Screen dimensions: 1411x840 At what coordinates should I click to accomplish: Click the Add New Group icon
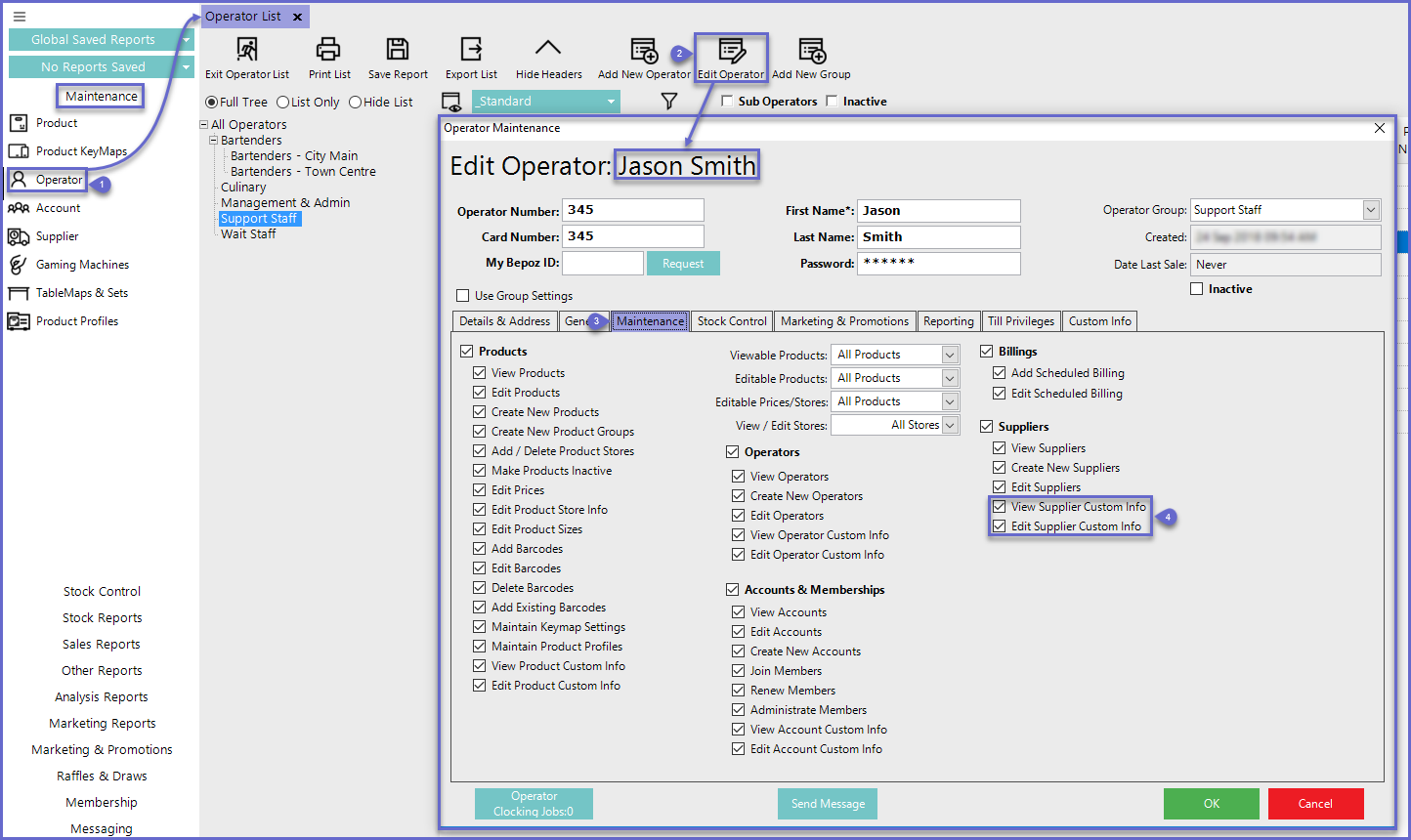tap(811, 51)
